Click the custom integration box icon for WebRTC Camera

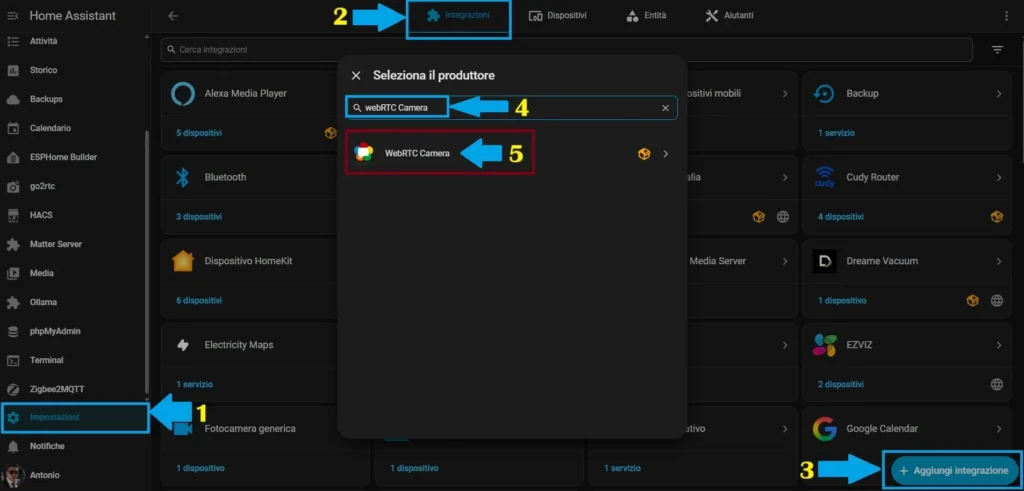(644, 154)
